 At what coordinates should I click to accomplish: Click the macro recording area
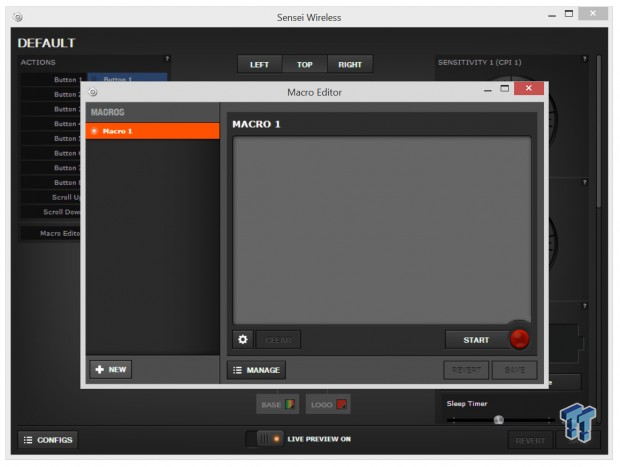click(382, 230)
